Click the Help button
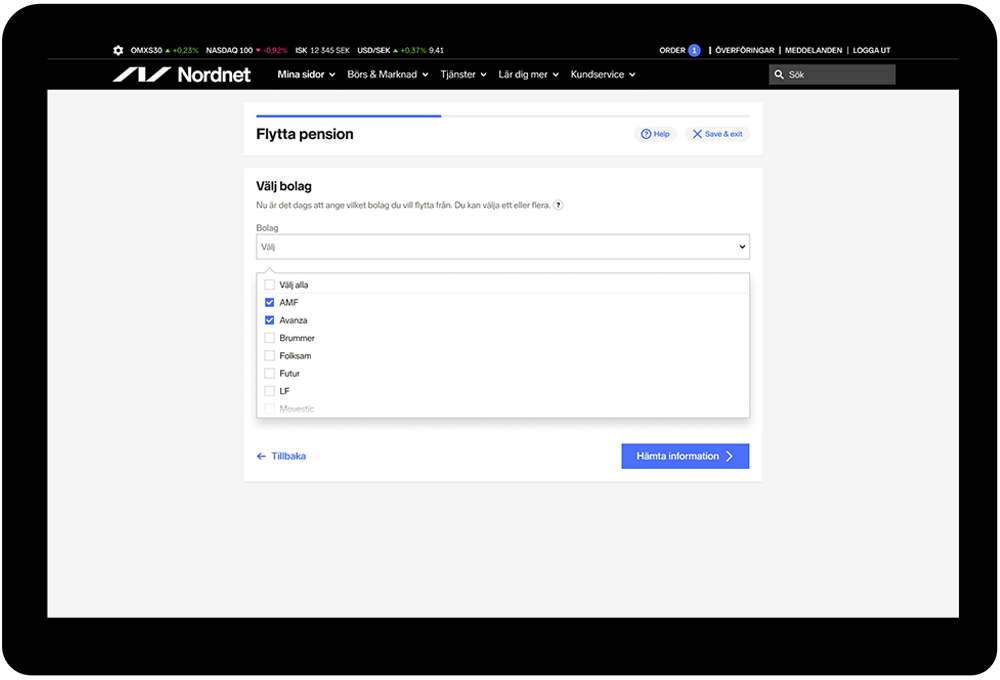 (x=655, y=134)
